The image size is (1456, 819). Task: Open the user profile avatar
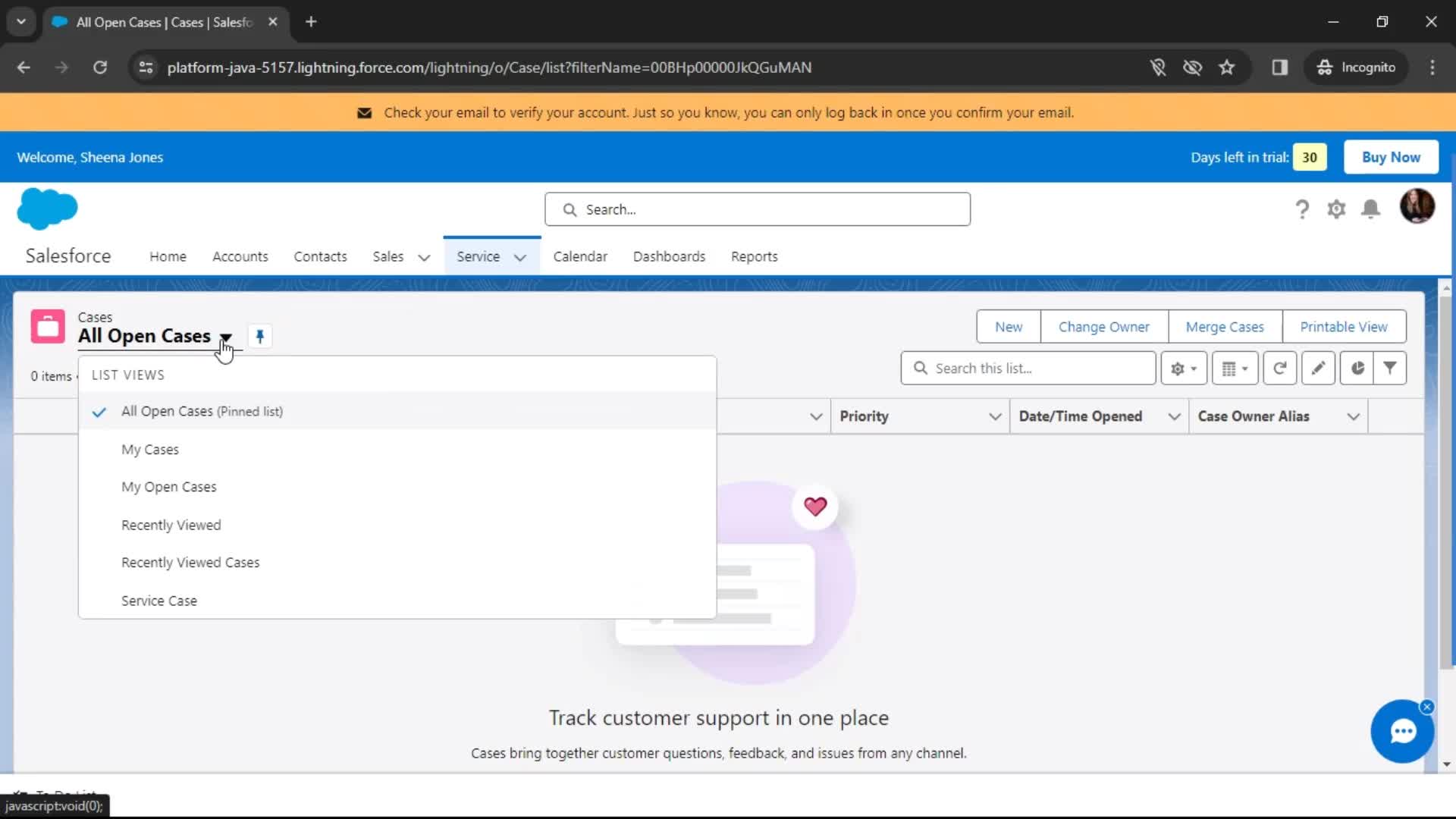pyautogui.click(x=1417, y=206)
